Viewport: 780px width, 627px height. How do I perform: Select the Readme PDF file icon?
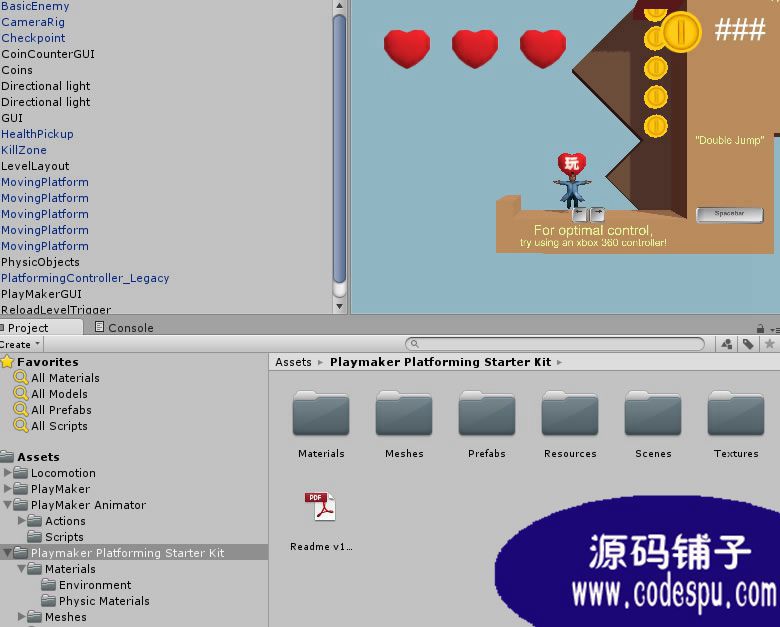click(x=320, y=506)
